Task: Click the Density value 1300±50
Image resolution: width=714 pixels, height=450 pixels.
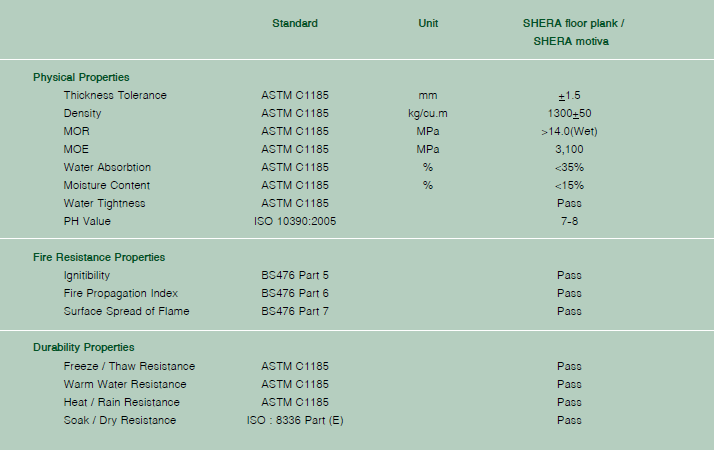Action: [x=569, y=113]
